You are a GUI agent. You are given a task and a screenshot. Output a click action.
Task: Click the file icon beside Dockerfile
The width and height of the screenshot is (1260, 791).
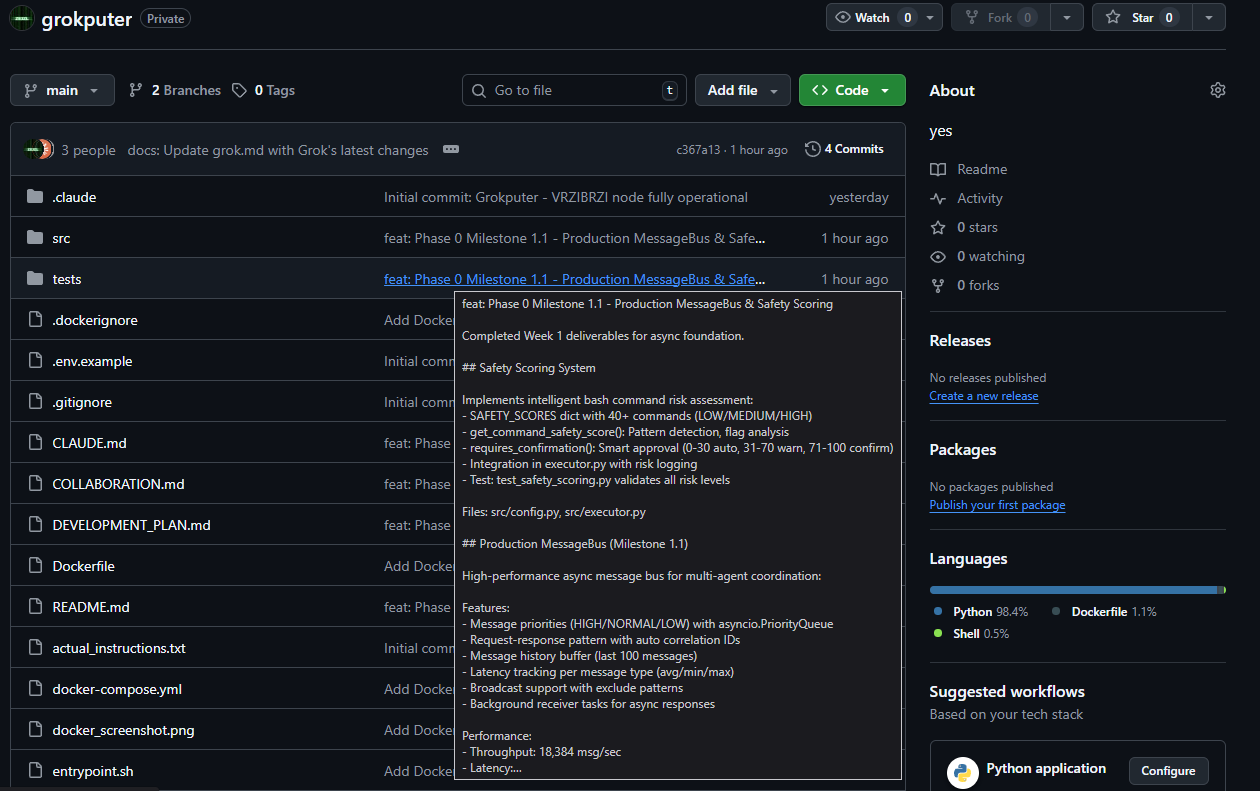coord(35,566)
